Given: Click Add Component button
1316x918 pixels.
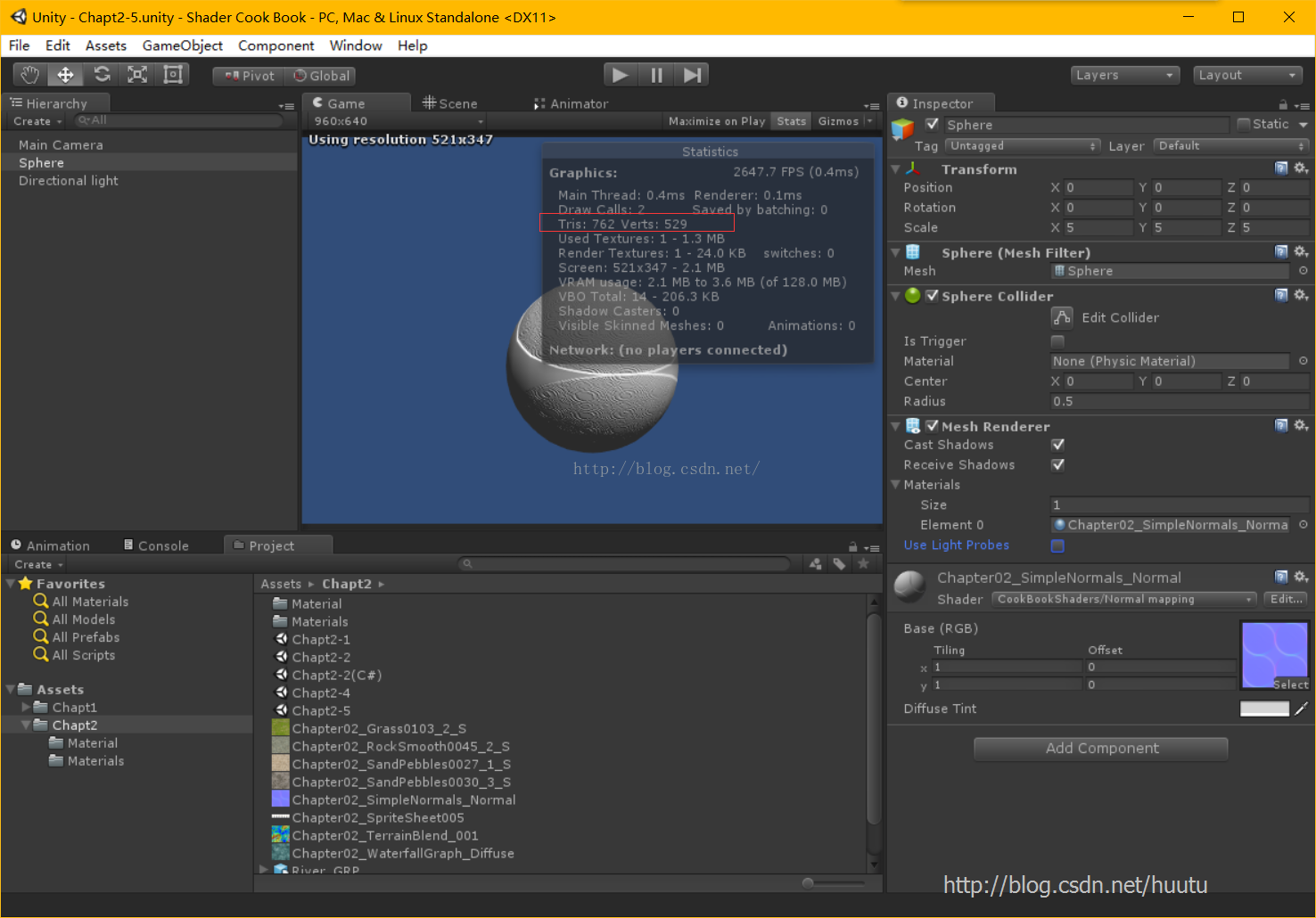Looking at the screenshot, I should pos(1101,749).
